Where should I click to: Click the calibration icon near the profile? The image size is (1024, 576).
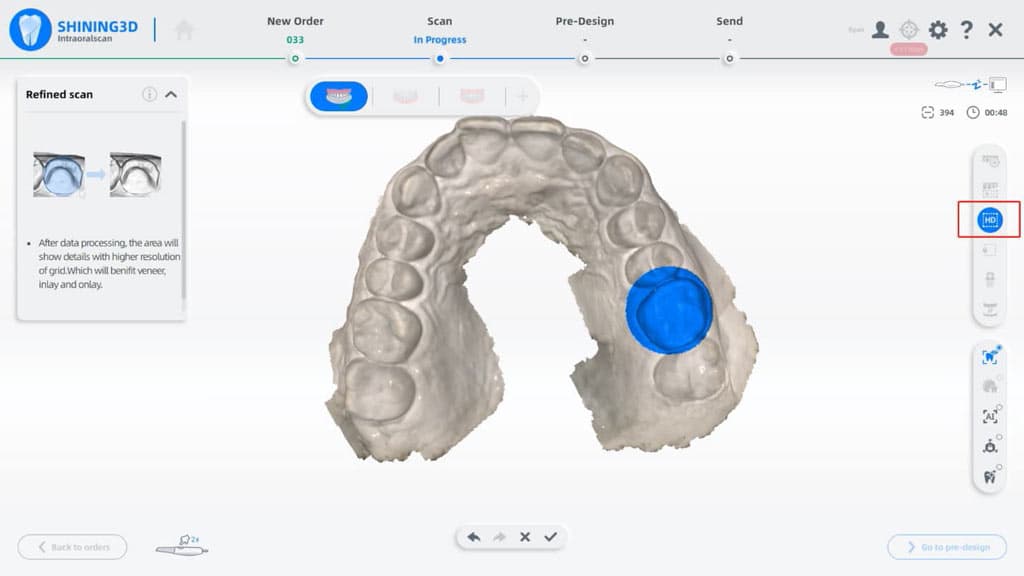coord(908,30)
